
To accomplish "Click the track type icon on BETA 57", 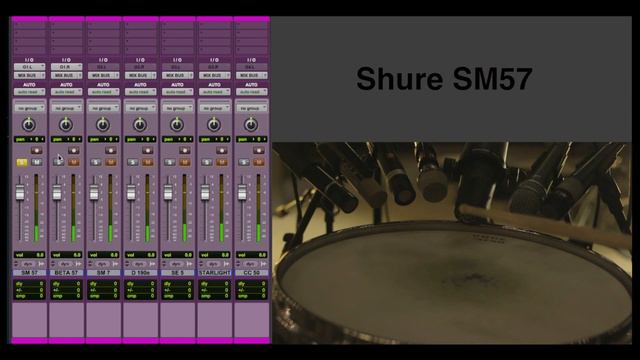I will click(53, 264).
